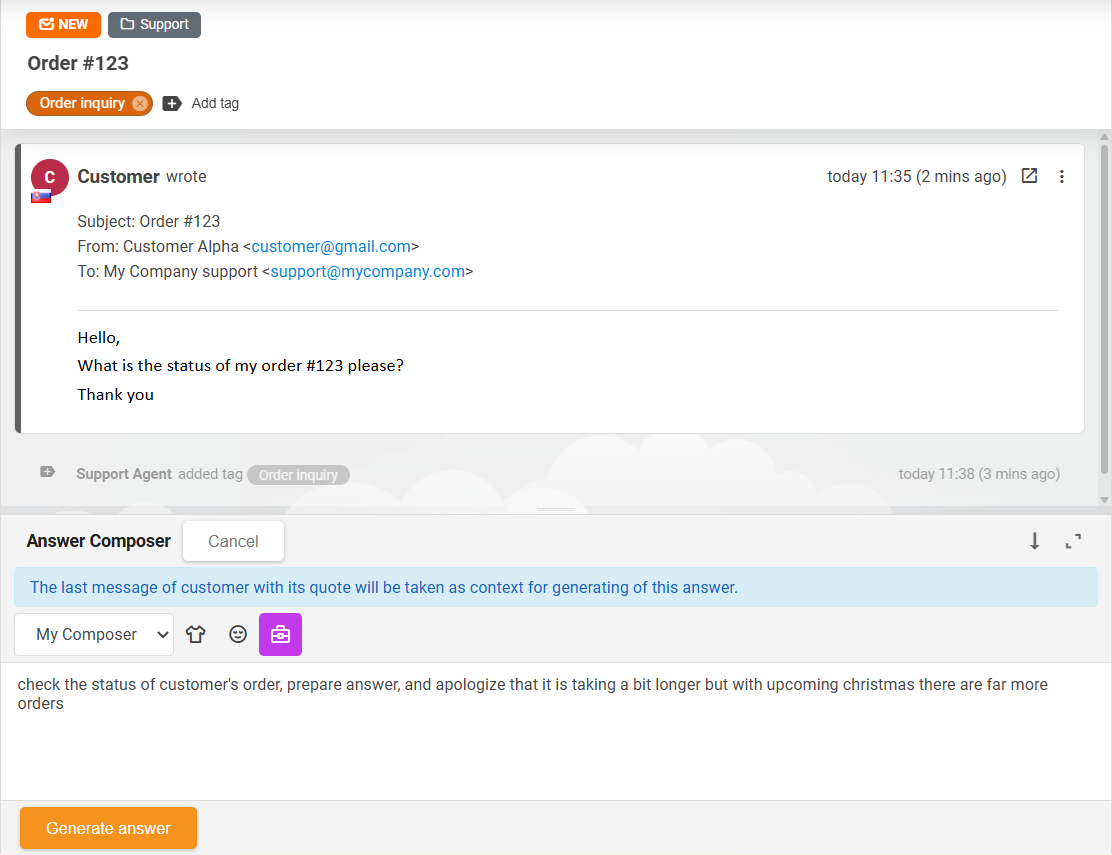Remove the Order inquiry tag
The width and height of the screenshot is (1112, 855).
[140, 103]
